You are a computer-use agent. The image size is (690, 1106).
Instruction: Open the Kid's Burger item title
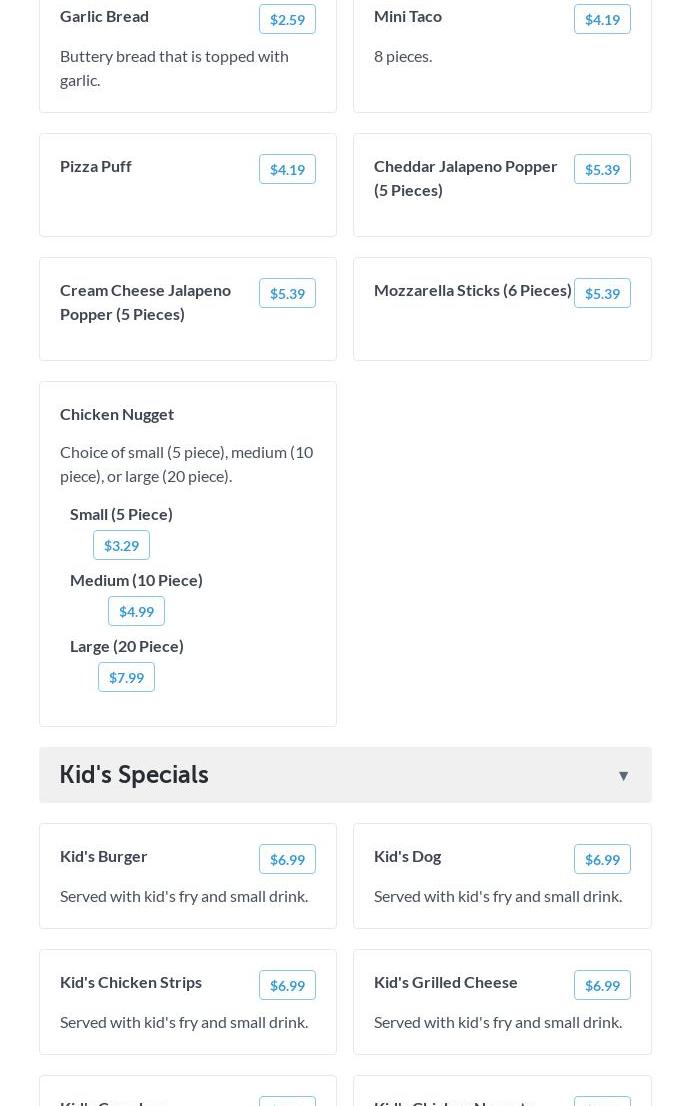[104, 856]
